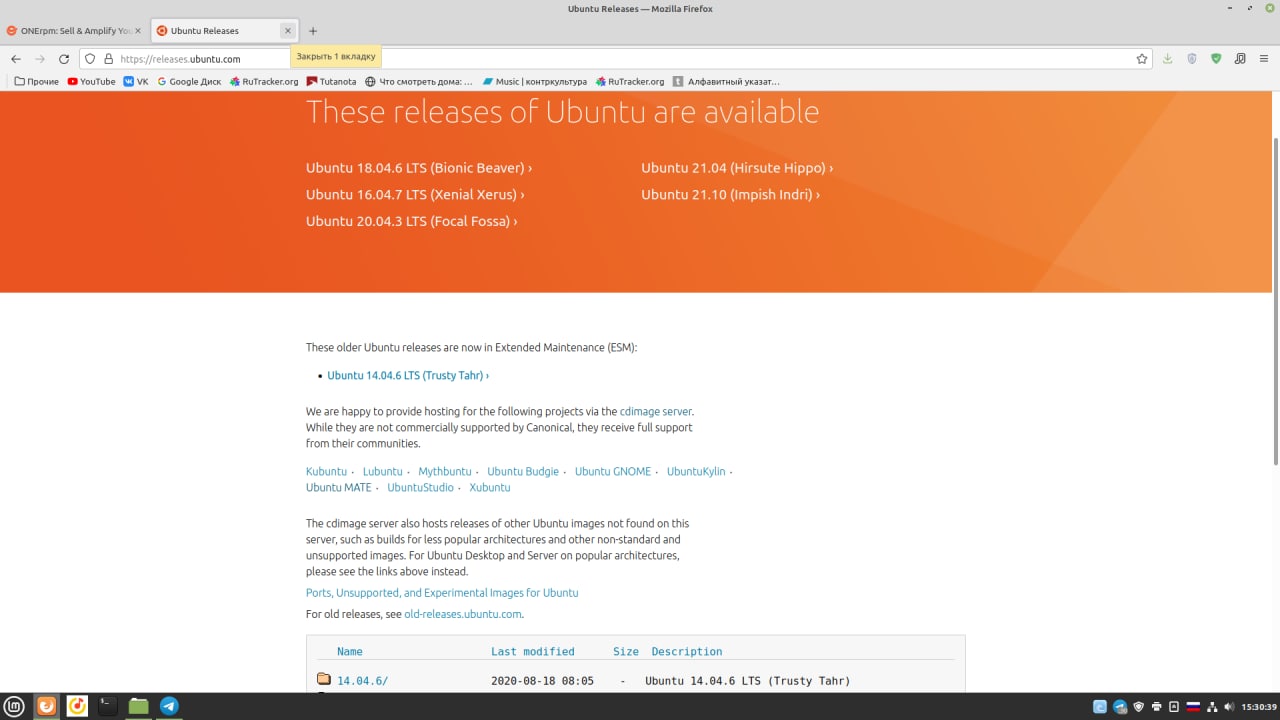The height and width of the screenshot is (720, 1280).
Task: Open the YouTube bookmark
Action: pyautogui.click(x=91, y=82)
